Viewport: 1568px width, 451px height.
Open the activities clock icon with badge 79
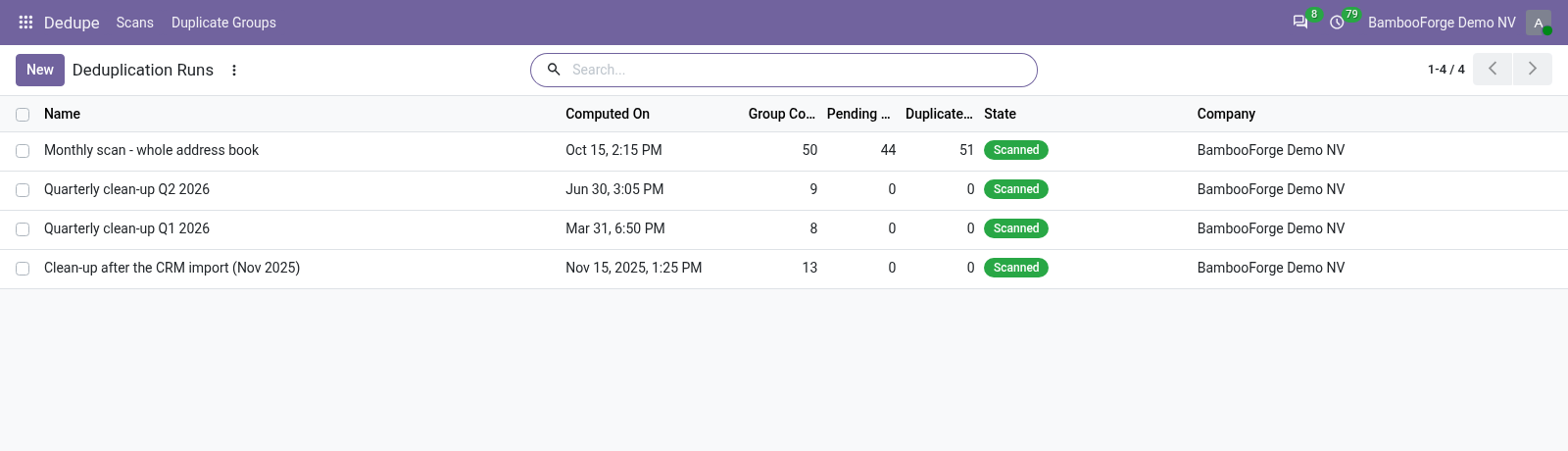[1337, 22]
